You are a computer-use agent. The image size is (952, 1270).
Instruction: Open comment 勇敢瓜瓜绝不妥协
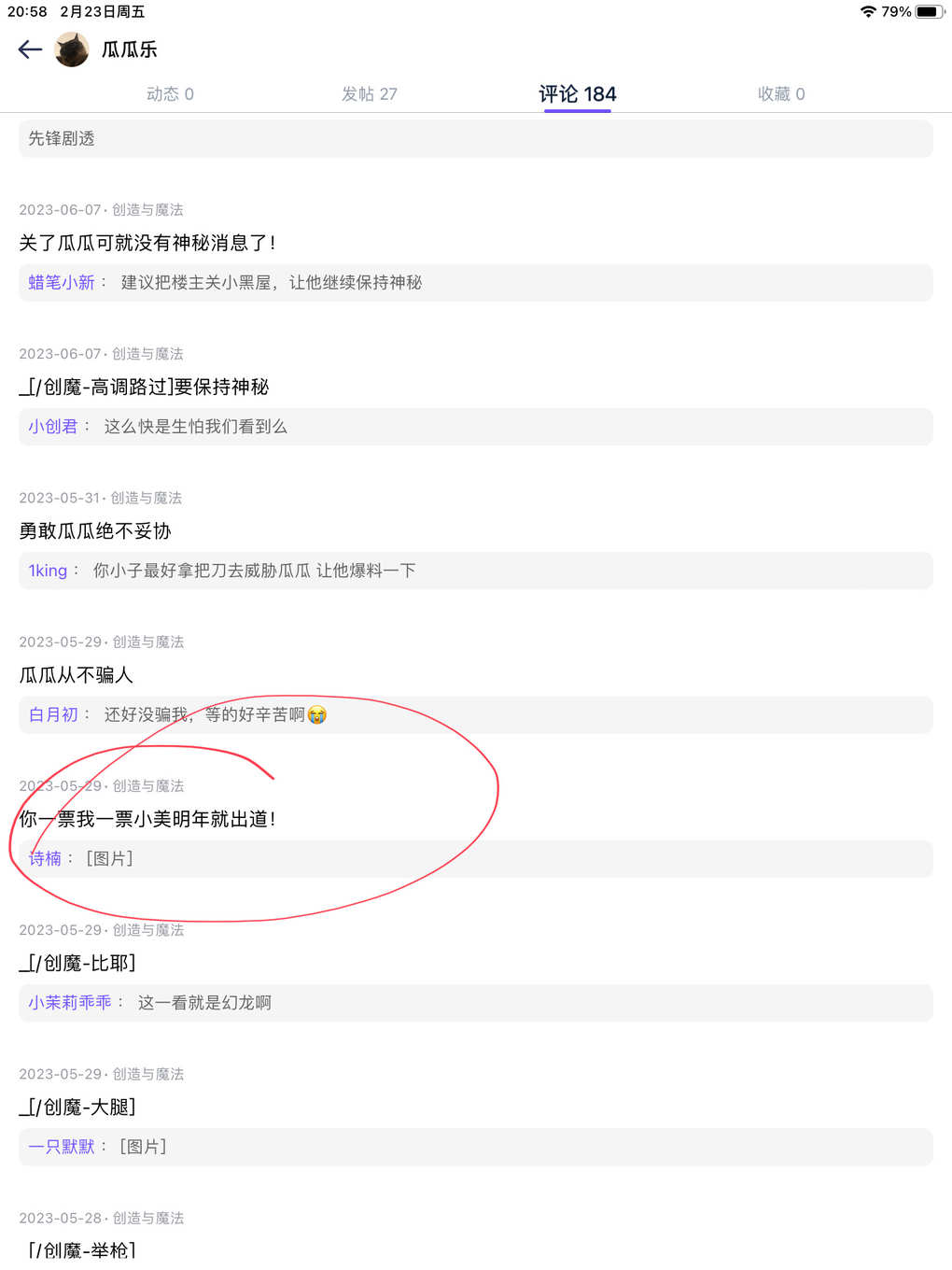click(95, 530)
